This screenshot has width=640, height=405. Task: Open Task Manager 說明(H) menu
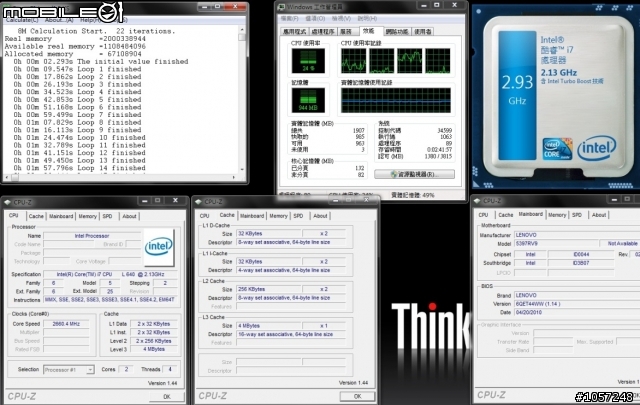(x=367, y=18)
